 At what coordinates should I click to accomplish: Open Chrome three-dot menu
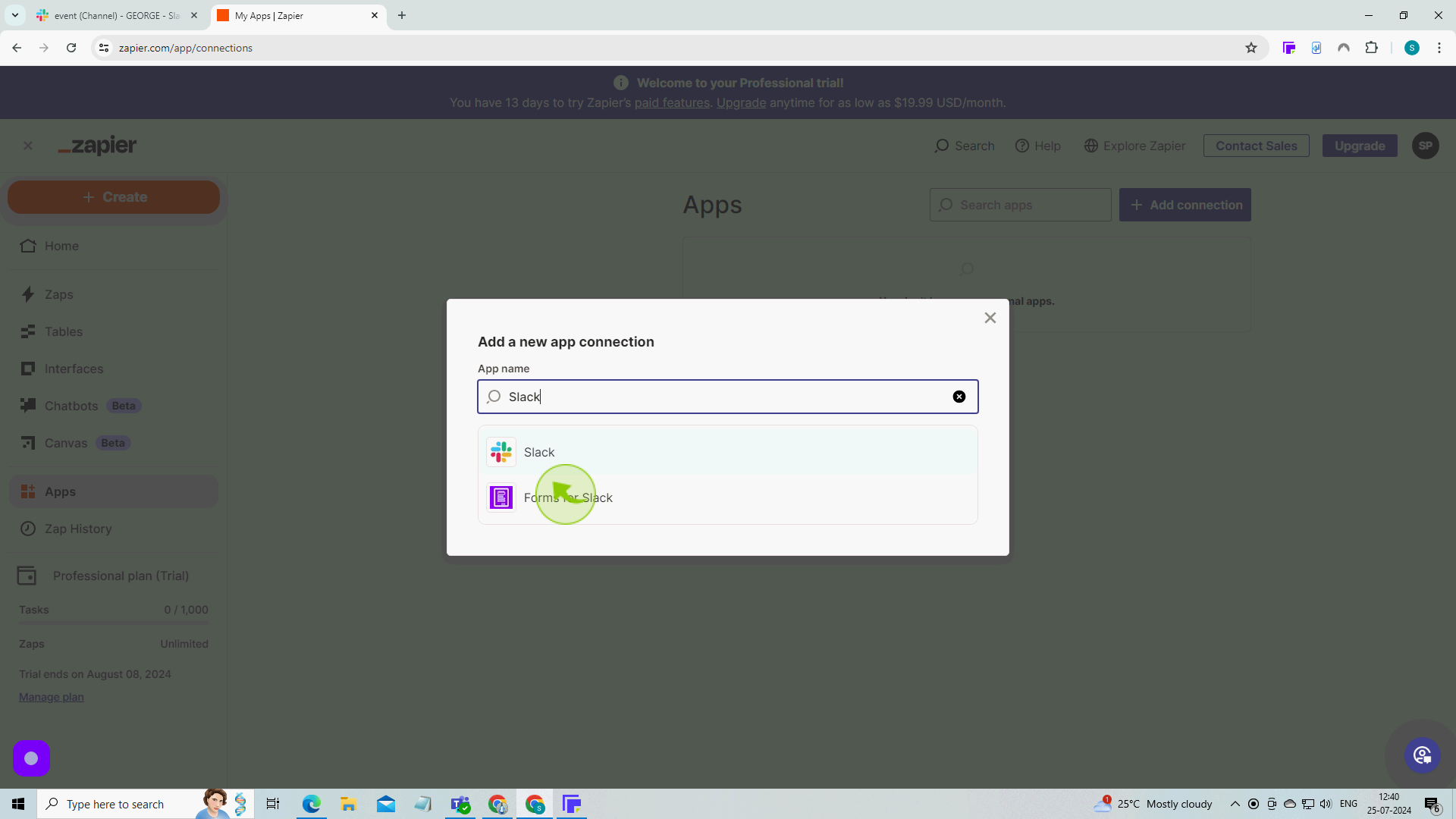click(x=1439, y=48)
